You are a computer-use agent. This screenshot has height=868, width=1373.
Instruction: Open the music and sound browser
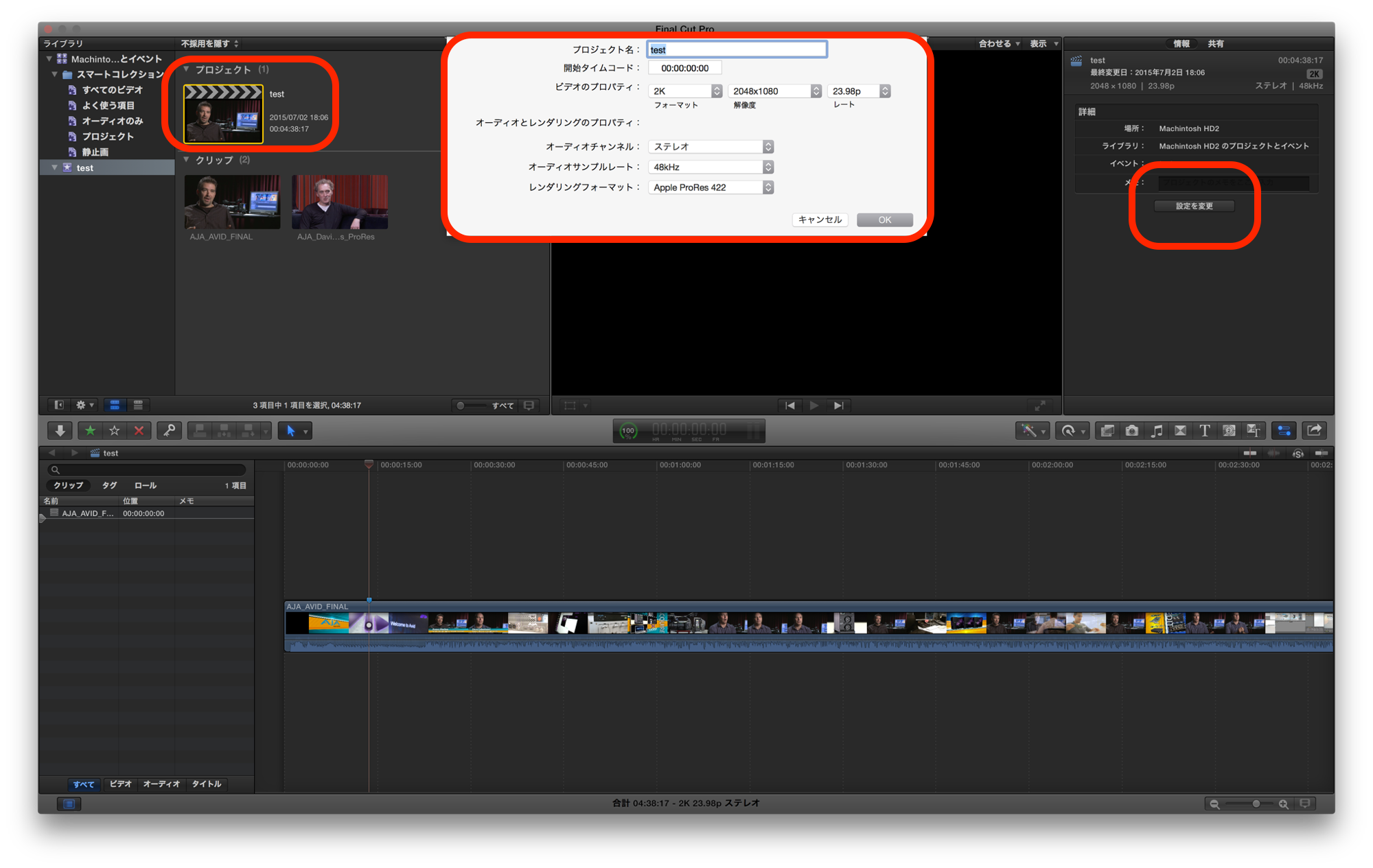(1157, 431)
